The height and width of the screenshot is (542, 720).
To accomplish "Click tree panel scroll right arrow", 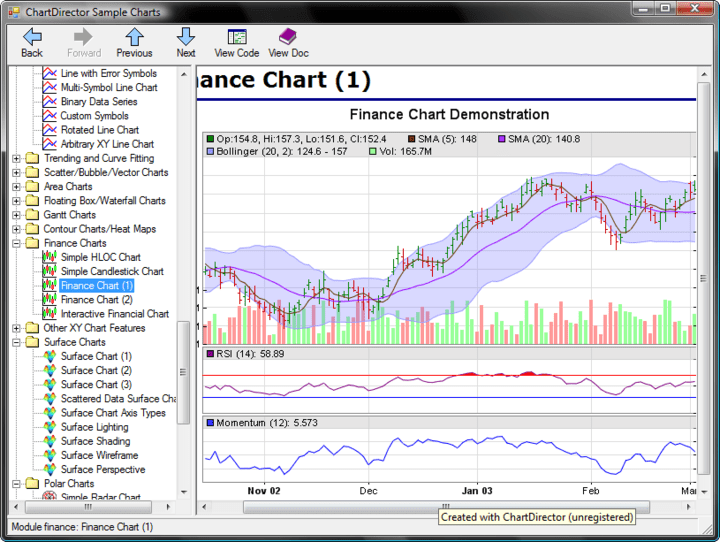I will 168,507.
